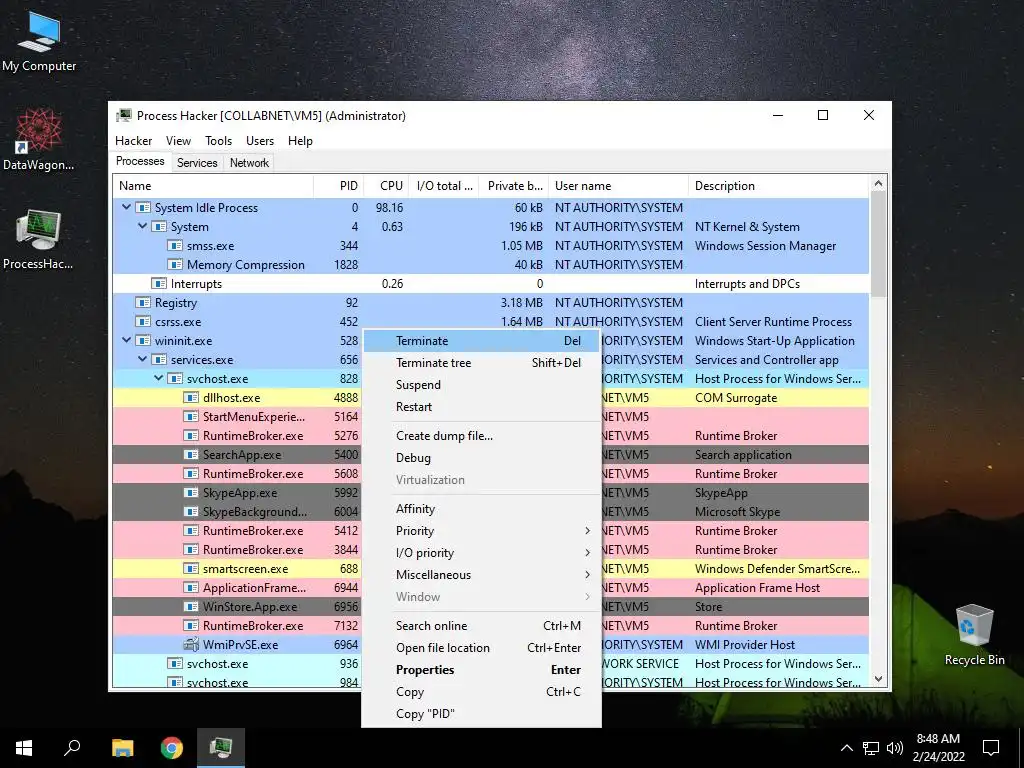Click icon beside WinStore.App.exe process
The width and height of the screenshot is (1024, 768).
point(191,607)
